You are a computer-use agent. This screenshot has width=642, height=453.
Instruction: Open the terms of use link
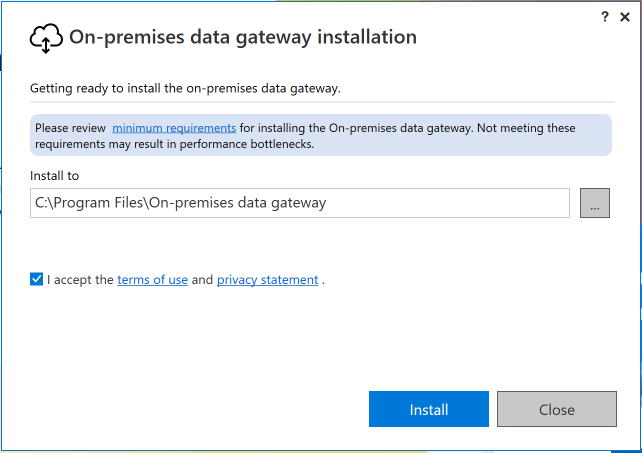[x=152, y=280]
